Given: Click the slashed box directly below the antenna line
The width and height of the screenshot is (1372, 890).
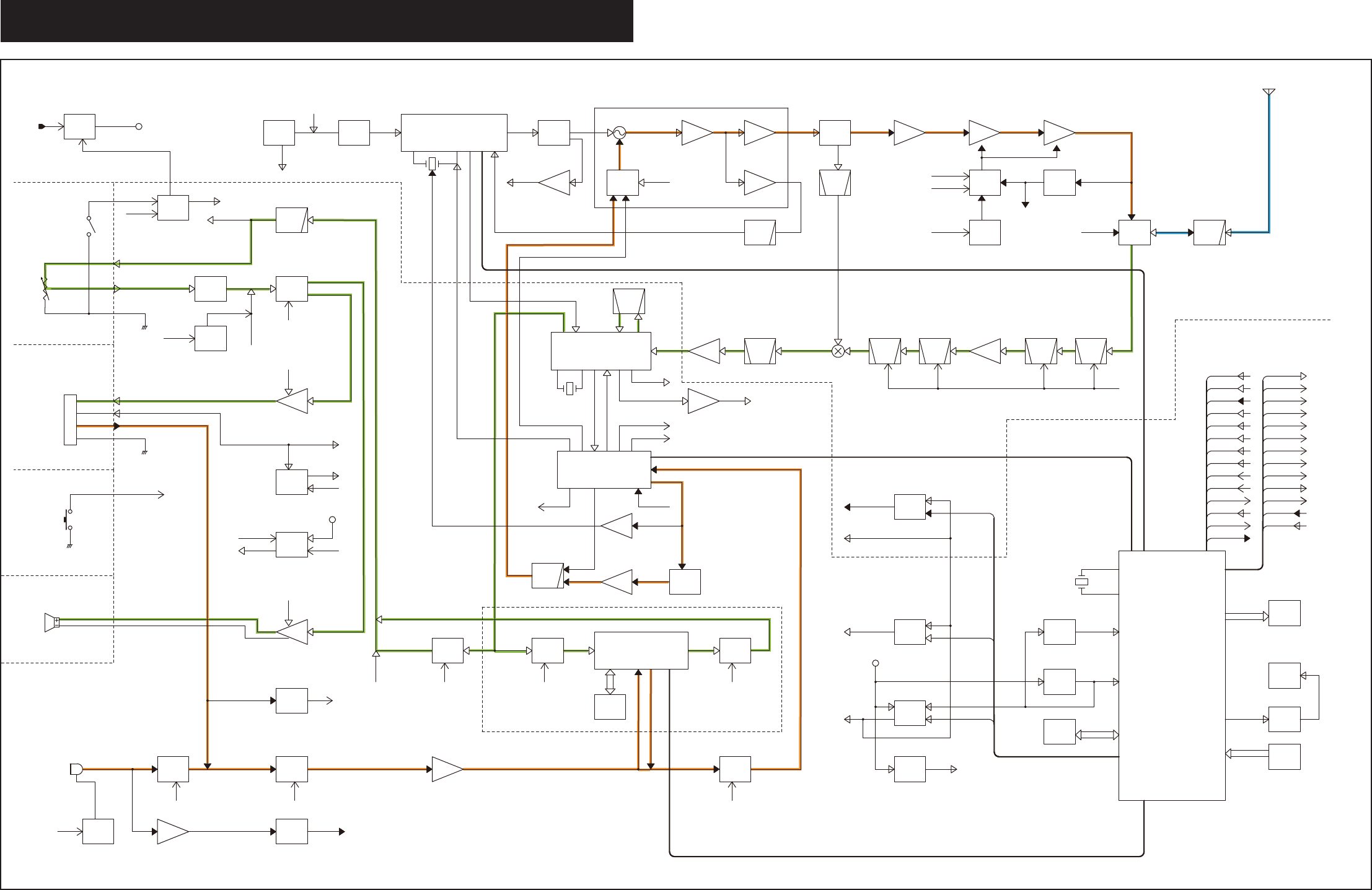Looking at the screenshot, I should 1209,232.
